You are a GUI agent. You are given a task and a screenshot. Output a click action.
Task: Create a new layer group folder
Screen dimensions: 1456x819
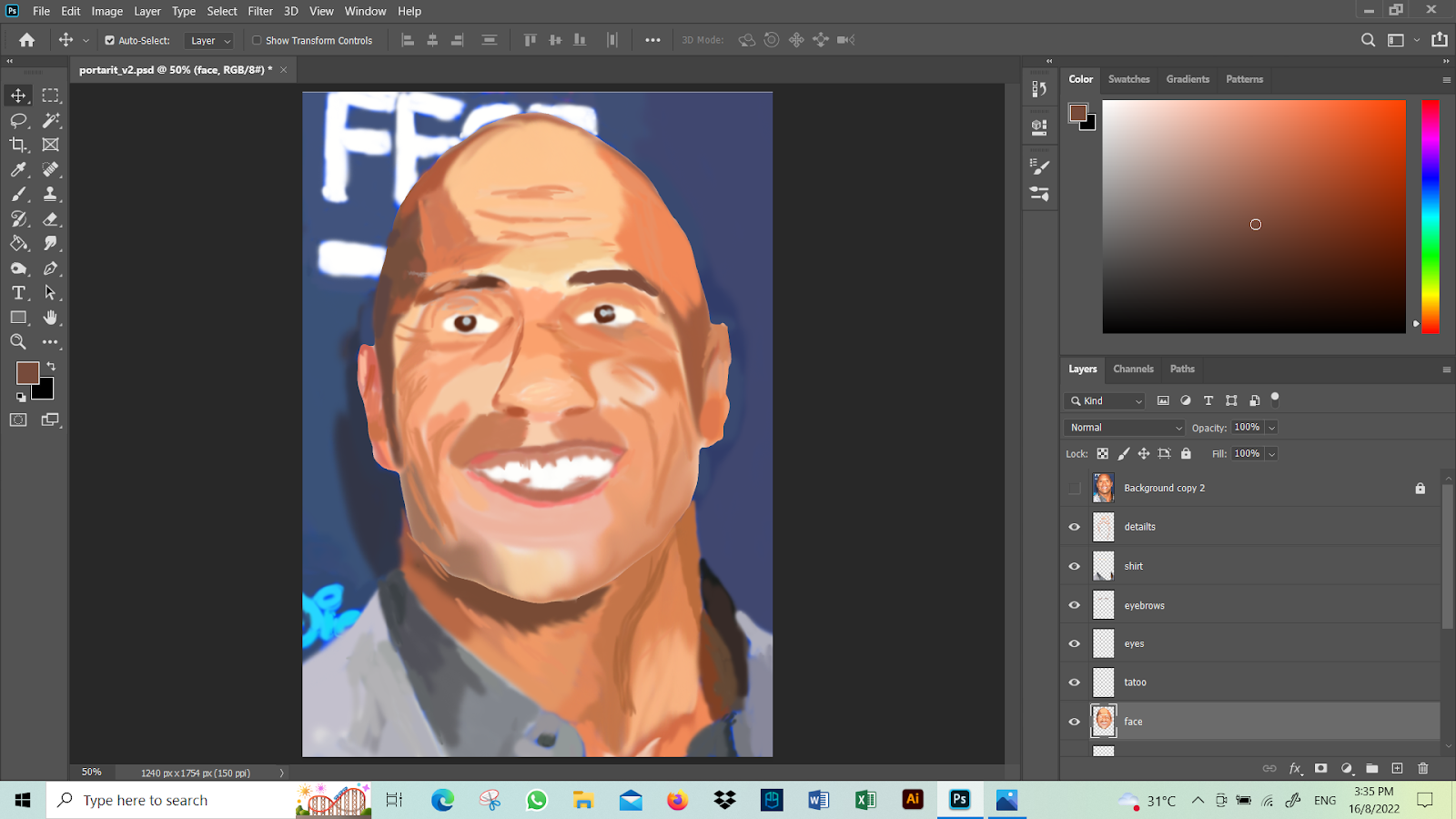coord(1372,769)
